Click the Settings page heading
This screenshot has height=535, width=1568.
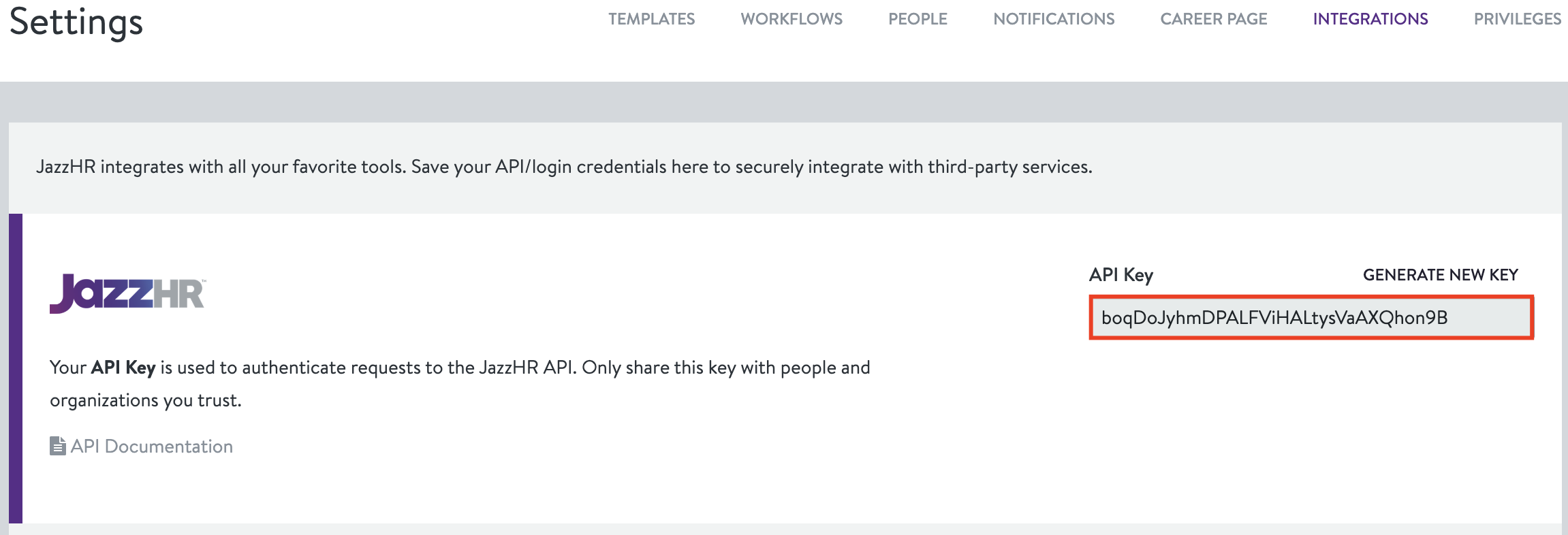76,22
